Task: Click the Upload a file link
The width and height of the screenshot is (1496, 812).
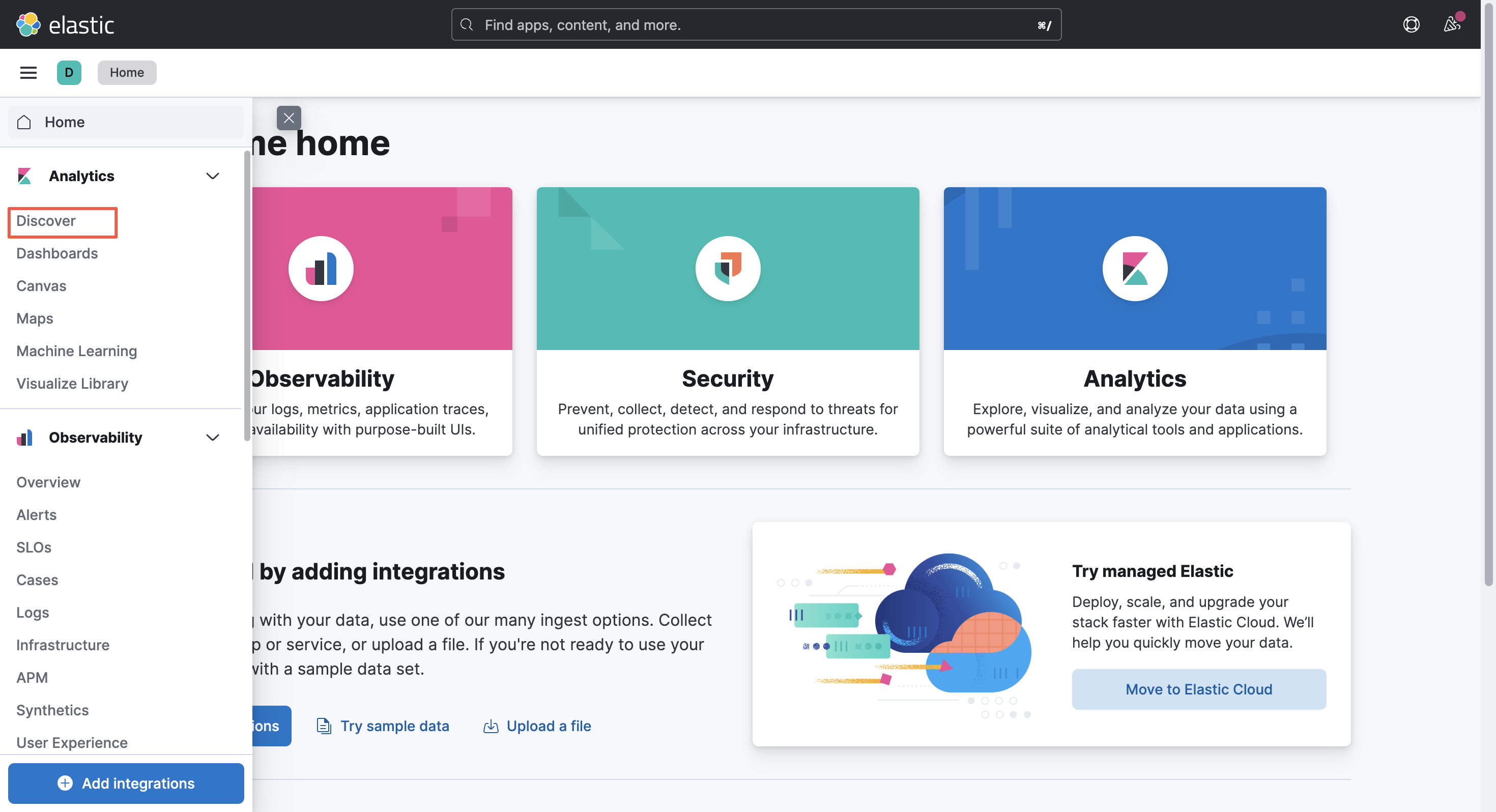Action: pyautogui.click(x=549, y=726)
